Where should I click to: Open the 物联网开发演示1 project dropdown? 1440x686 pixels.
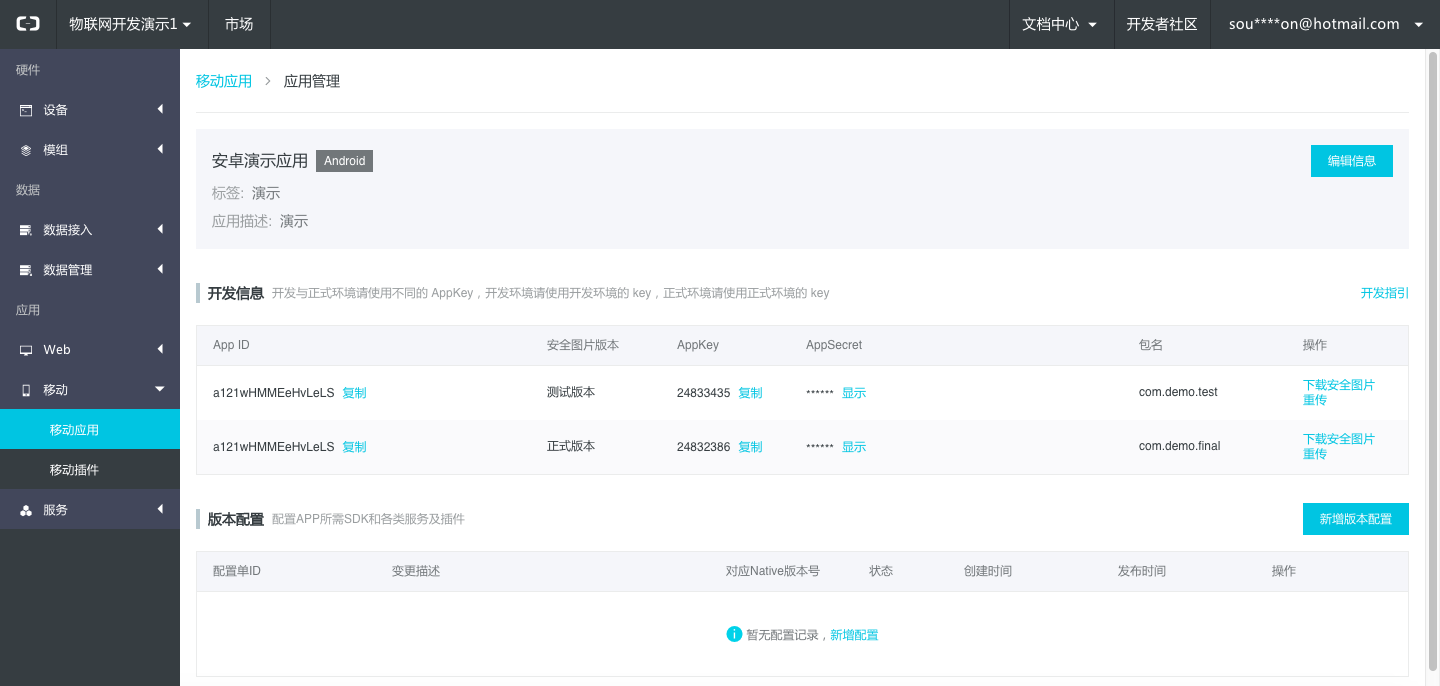pyautogui.click(x=129, y=24)
